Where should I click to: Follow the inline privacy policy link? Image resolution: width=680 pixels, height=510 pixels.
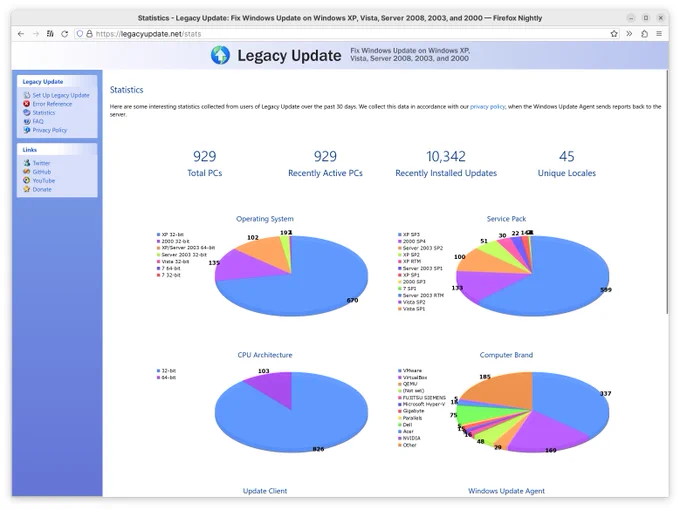(487, 106)
